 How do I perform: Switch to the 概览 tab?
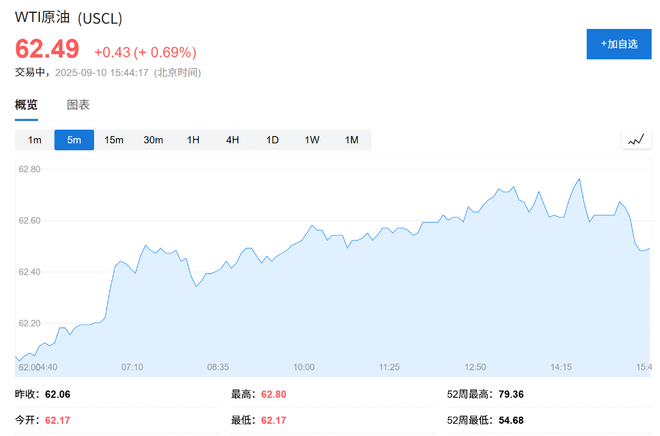tap(26, 104)
